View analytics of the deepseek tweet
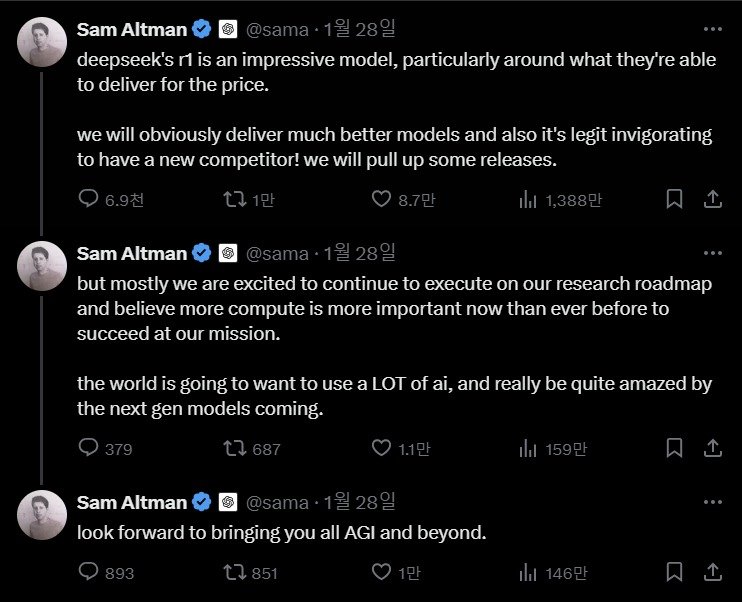 528,200
